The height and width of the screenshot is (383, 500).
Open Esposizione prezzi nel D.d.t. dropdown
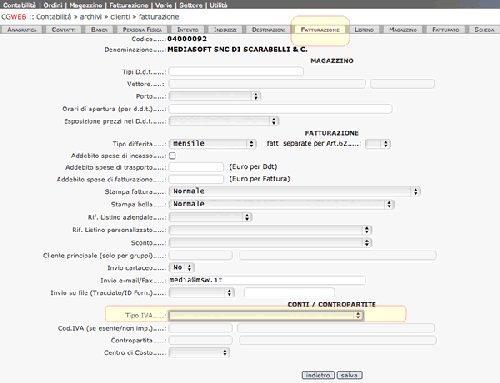click(x=224, y=121)
